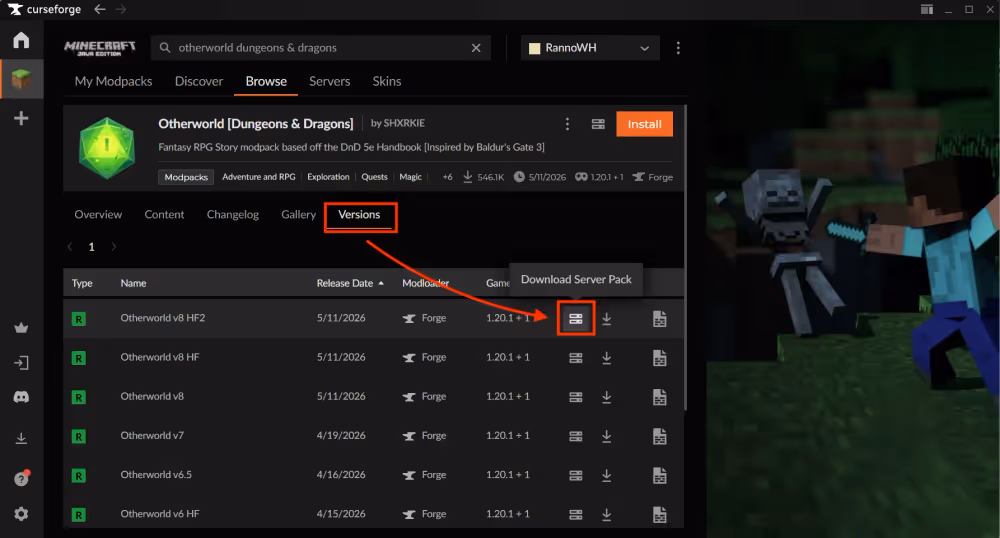The image size is (1000, 538).
Task: Click the Name column header
Action: coord(133,283)
